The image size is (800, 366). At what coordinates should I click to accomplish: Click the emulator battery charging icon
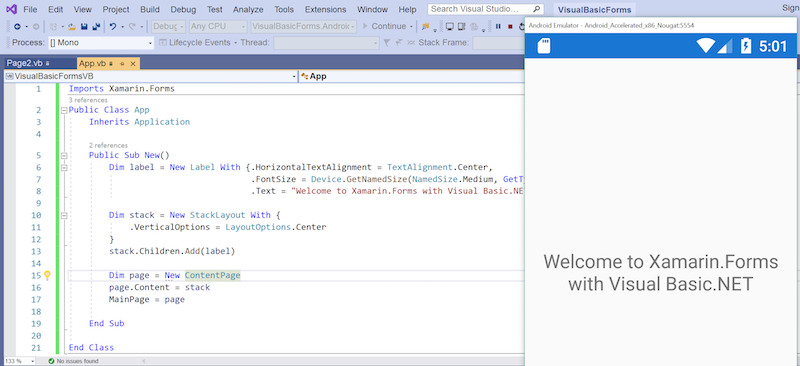pyautogui.click(x=746, y=46)
